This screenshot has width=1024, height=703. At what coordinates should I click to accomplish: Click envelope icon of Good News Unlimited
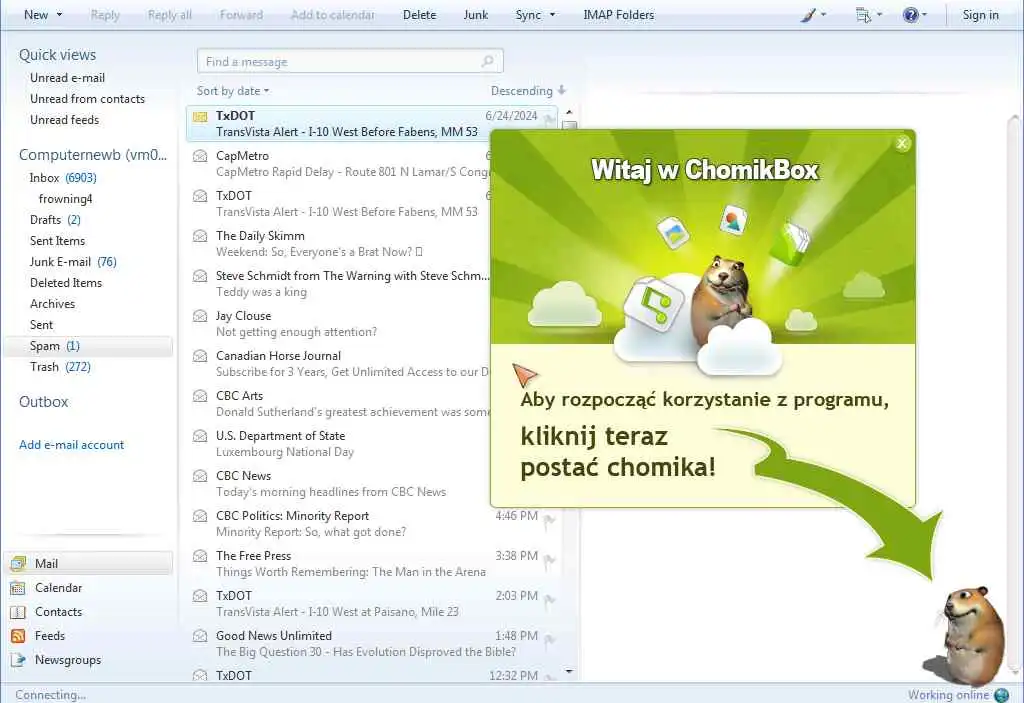[x=200, y=636]
